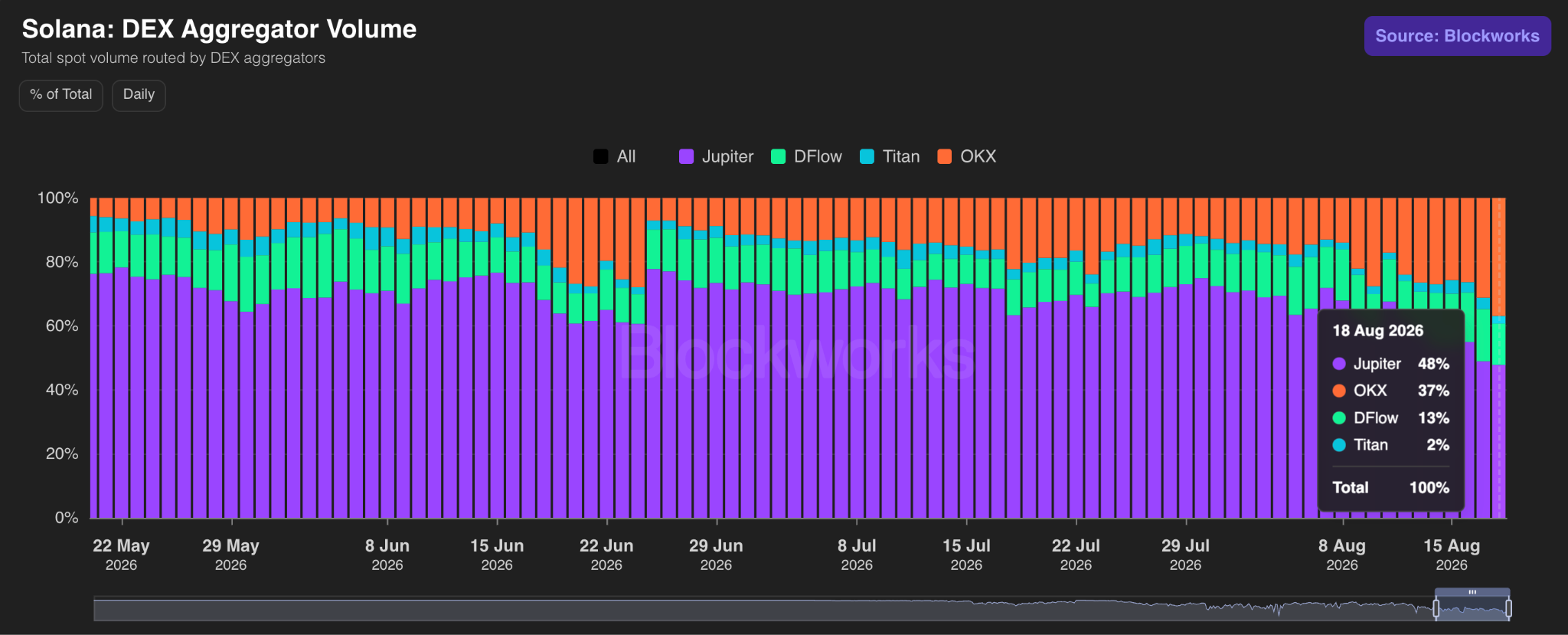Image resolution: width=1568 pixels, height=635 pixels.
Task: Open the % of Total selector
Action: click(x=61, y=95)
